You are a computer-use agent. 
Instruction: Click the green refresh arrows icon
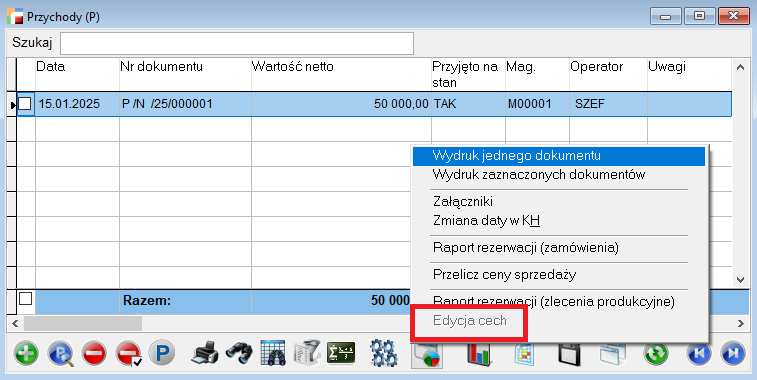click(656, 353)
